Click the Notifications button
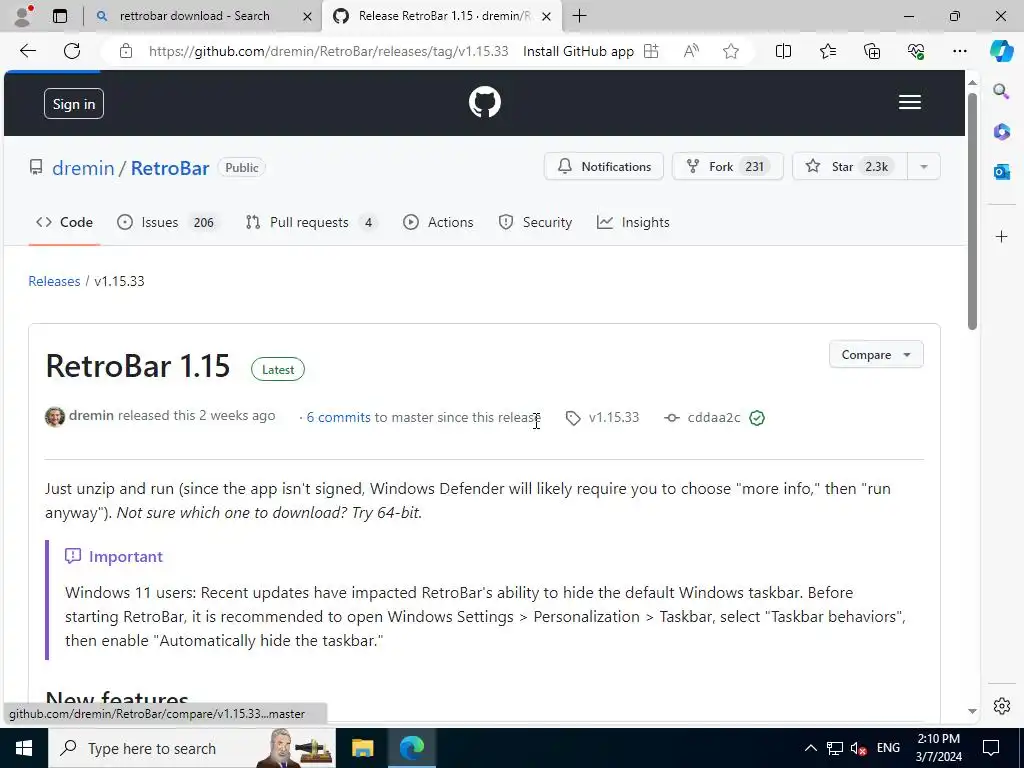The width and height of the screenshot is (1024, 768). click(603, 167)
